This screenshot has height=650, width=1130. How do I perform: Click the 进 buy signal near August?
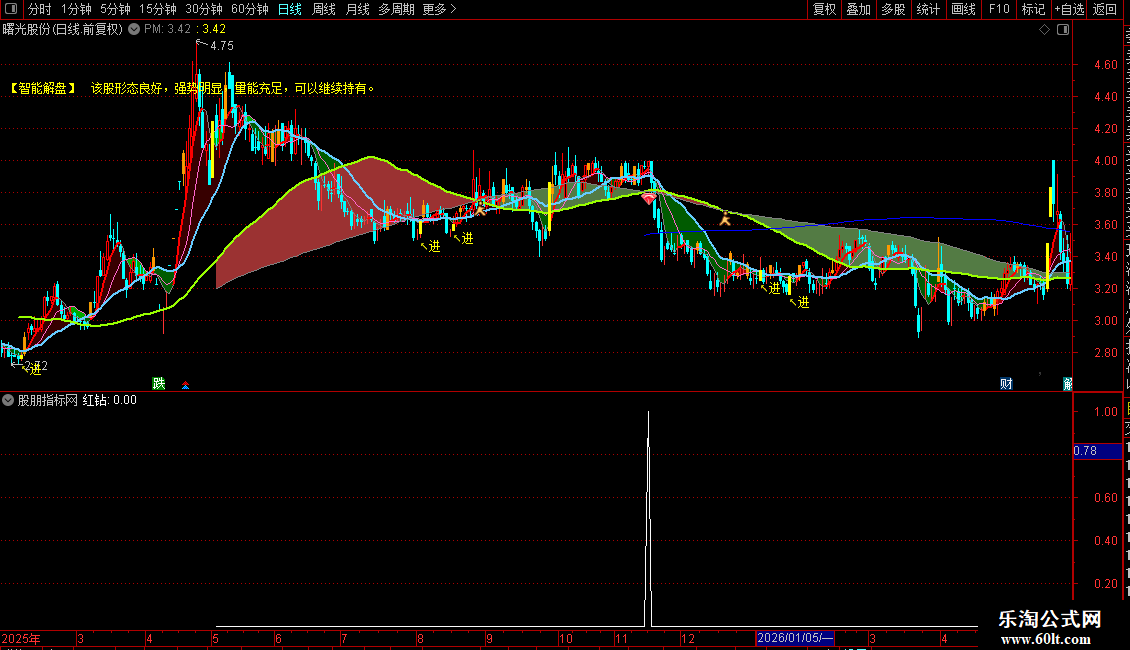[x=435, y=246]
